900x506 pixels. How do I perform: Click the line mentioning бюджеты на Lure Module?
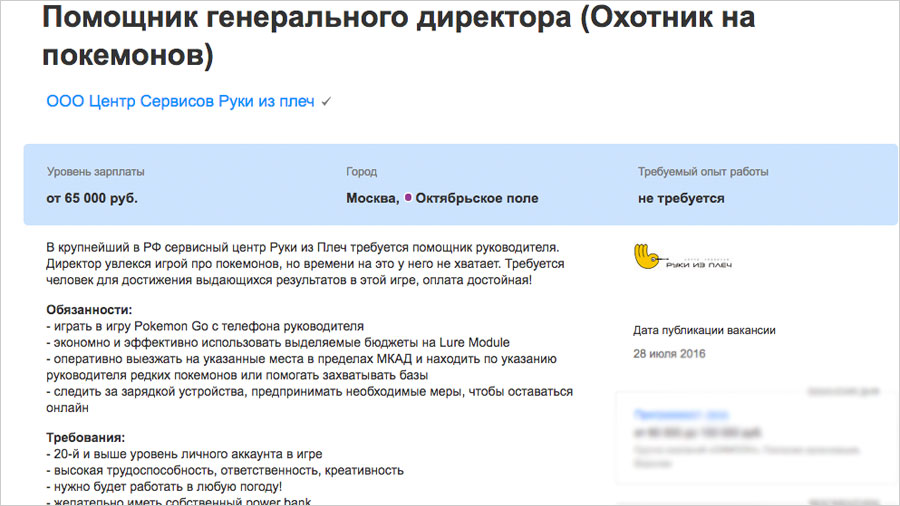278,342
